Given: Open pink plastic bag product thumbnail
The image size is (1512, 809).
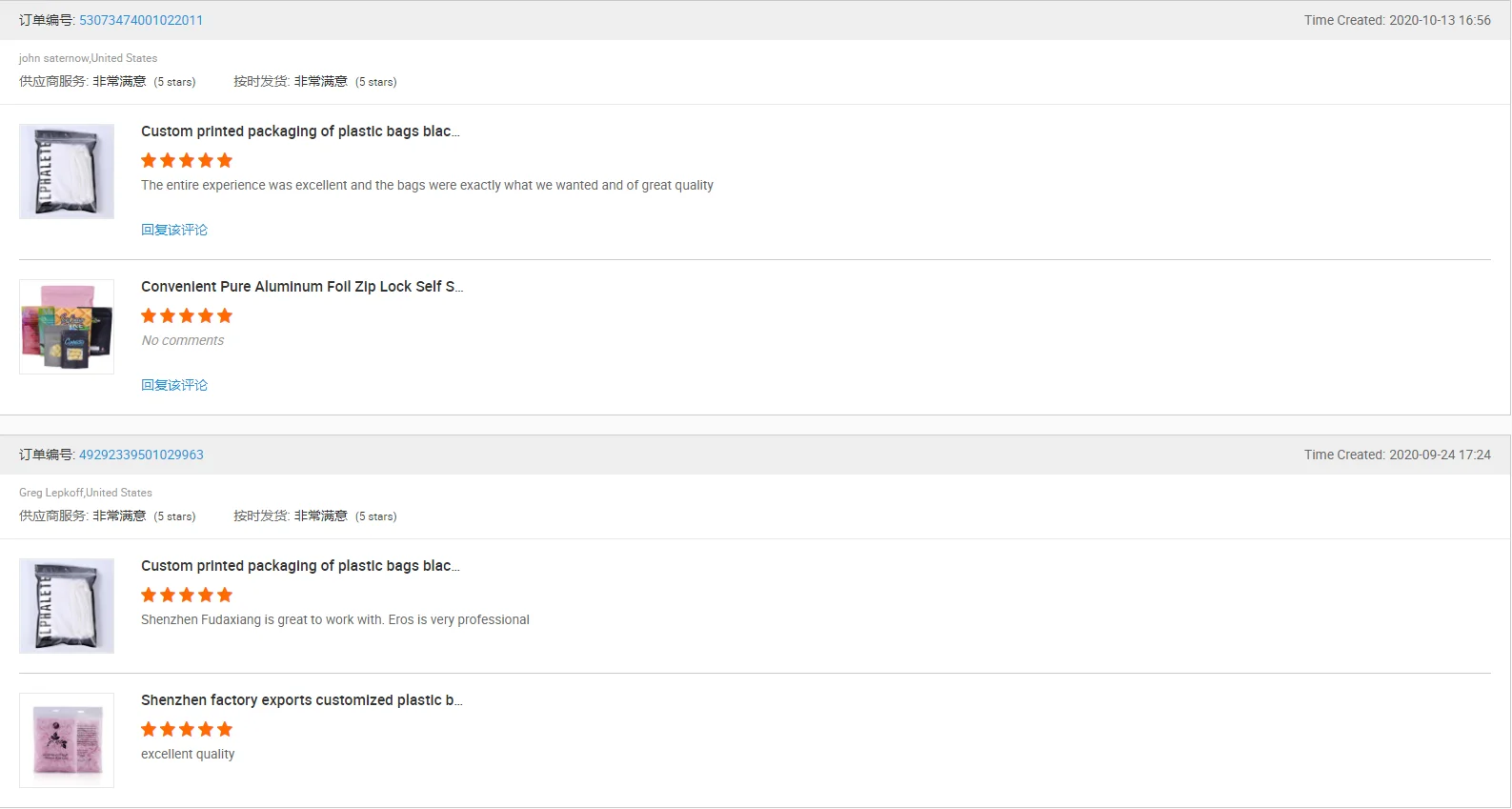Looking at the screenshot, I should (67, 740).
